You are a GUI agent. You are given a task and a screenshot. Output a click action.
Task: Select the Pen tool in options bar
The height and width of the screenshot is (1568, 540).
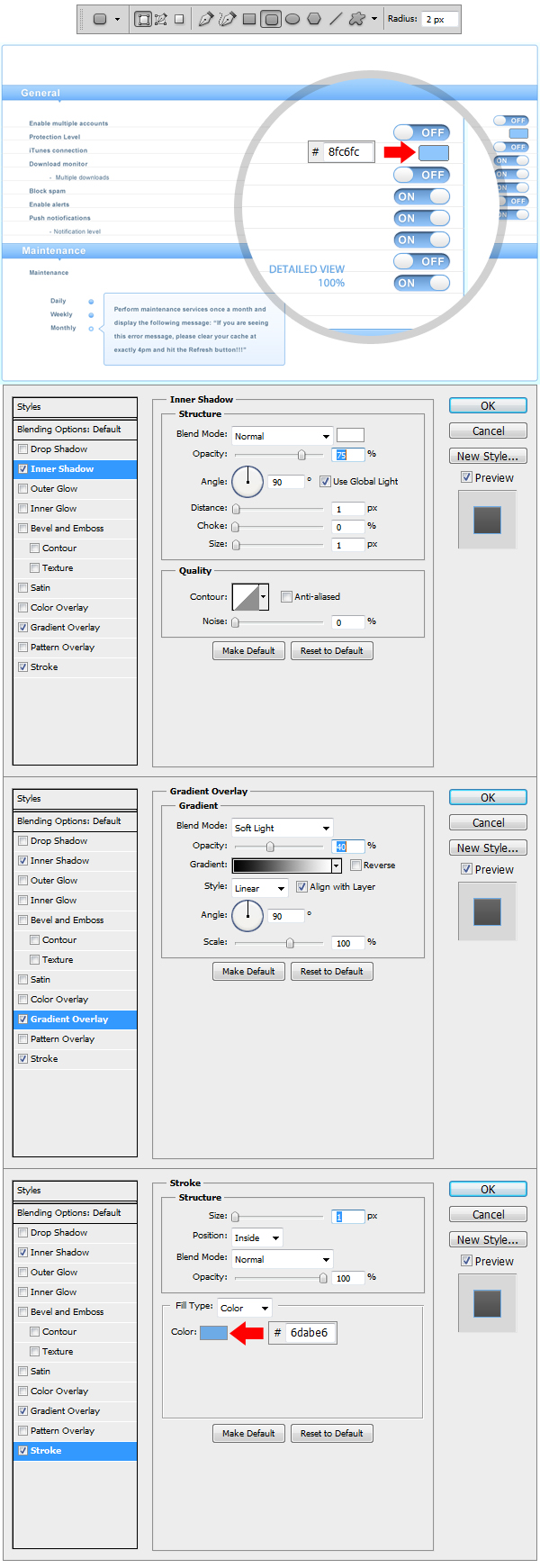point(206,19)
